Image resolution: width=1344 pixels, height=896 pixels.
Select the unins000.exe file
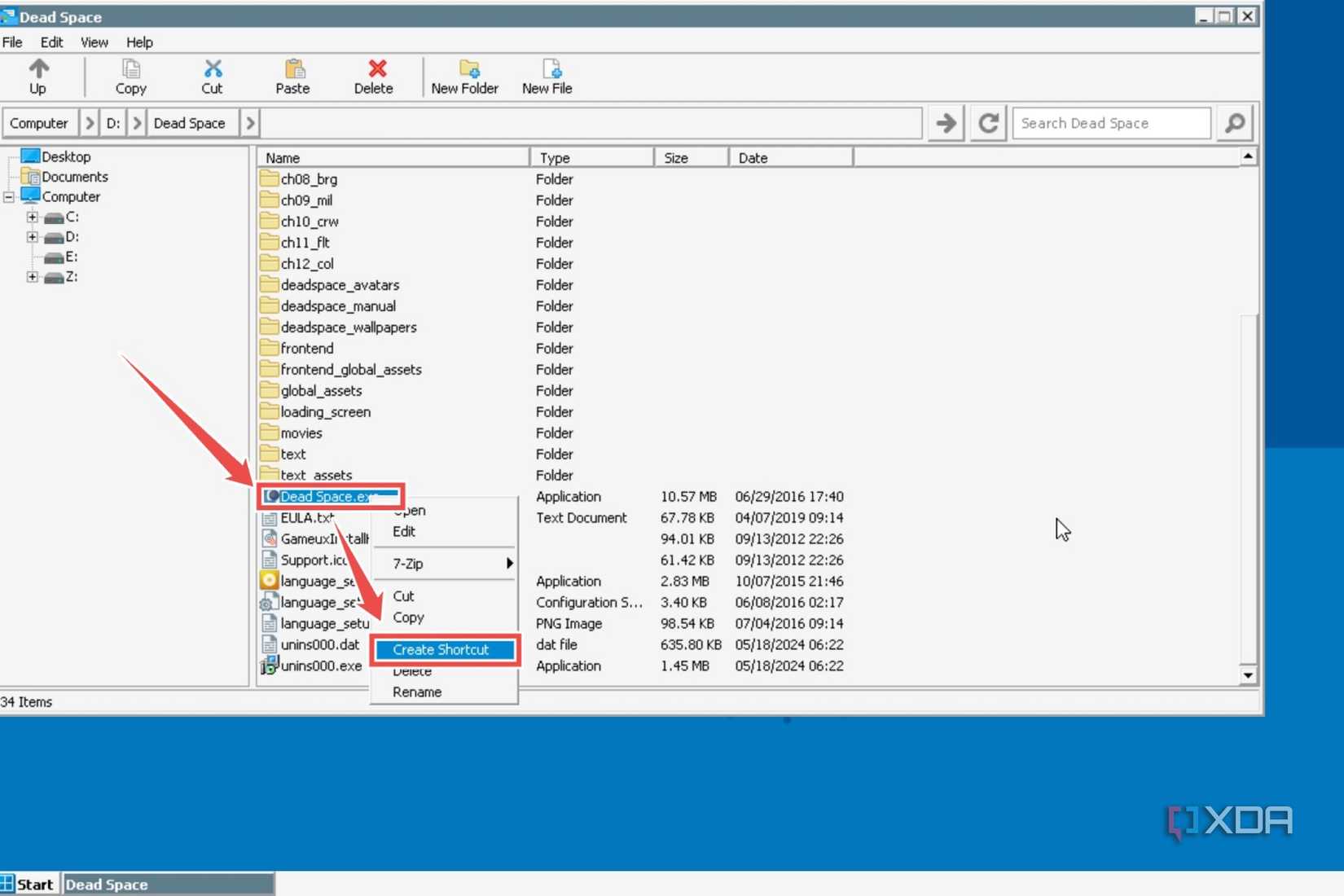311,666
